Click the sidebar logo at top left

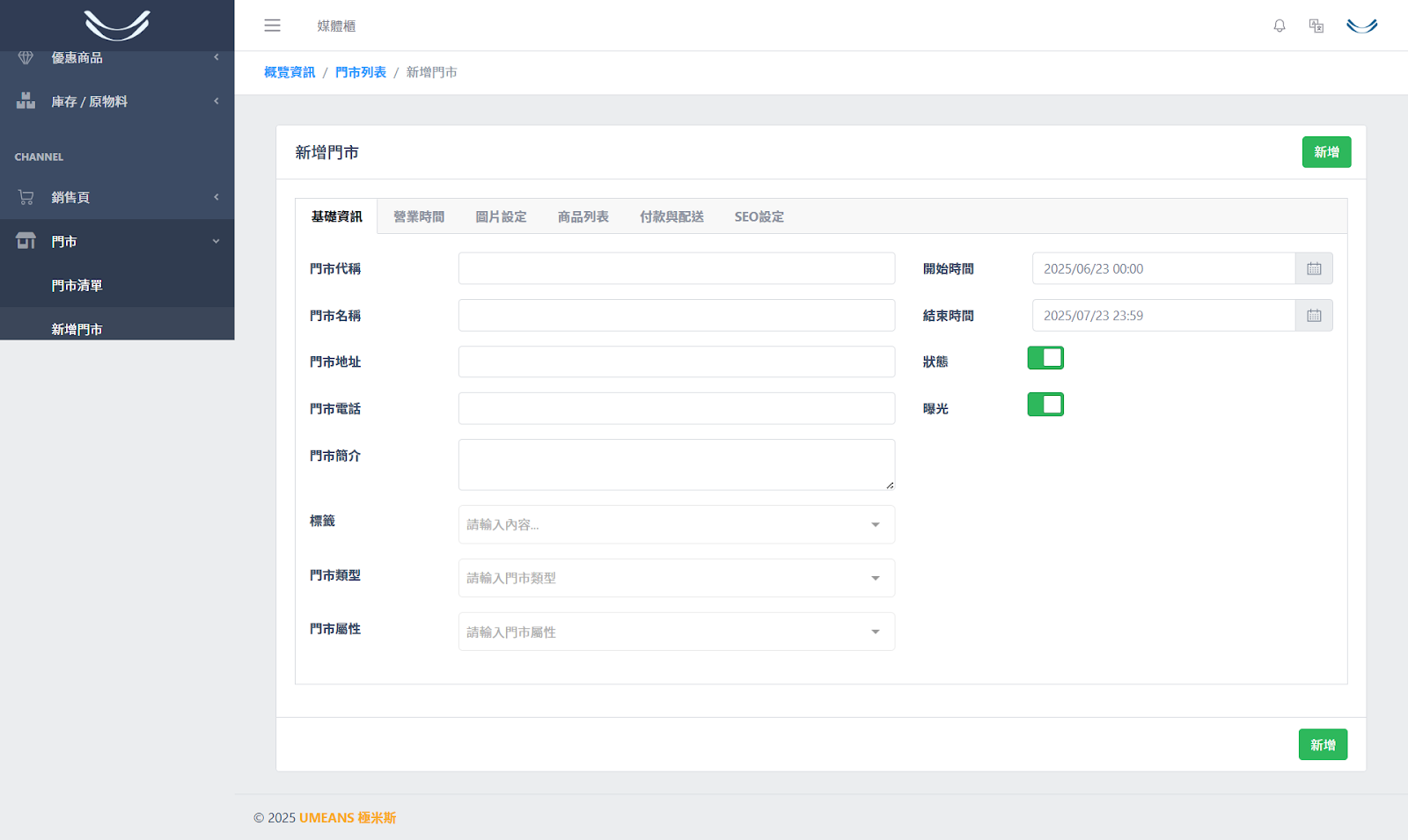tap(117, 25)
